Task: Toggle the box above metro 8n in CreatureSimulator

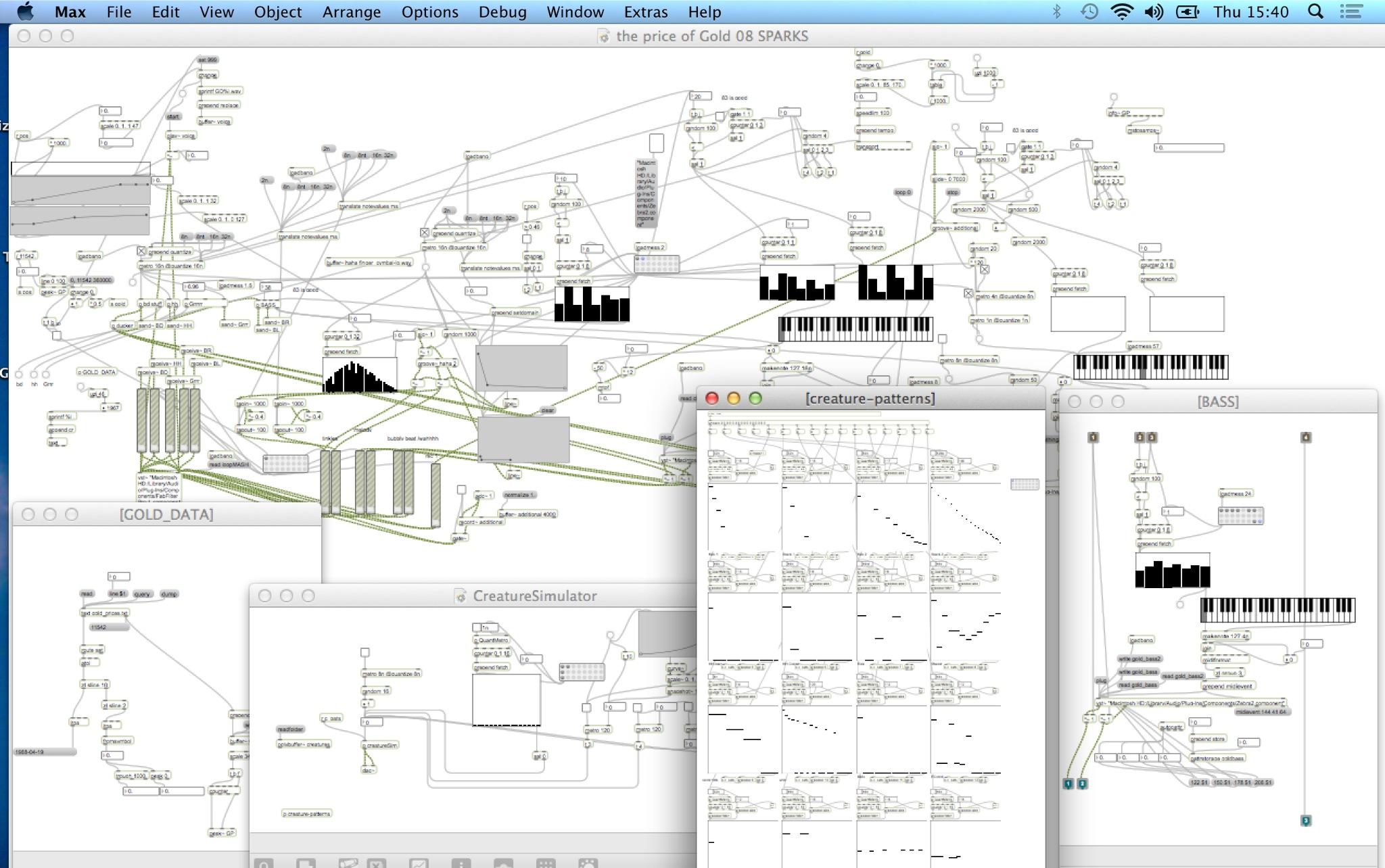Action: (365, 652)
